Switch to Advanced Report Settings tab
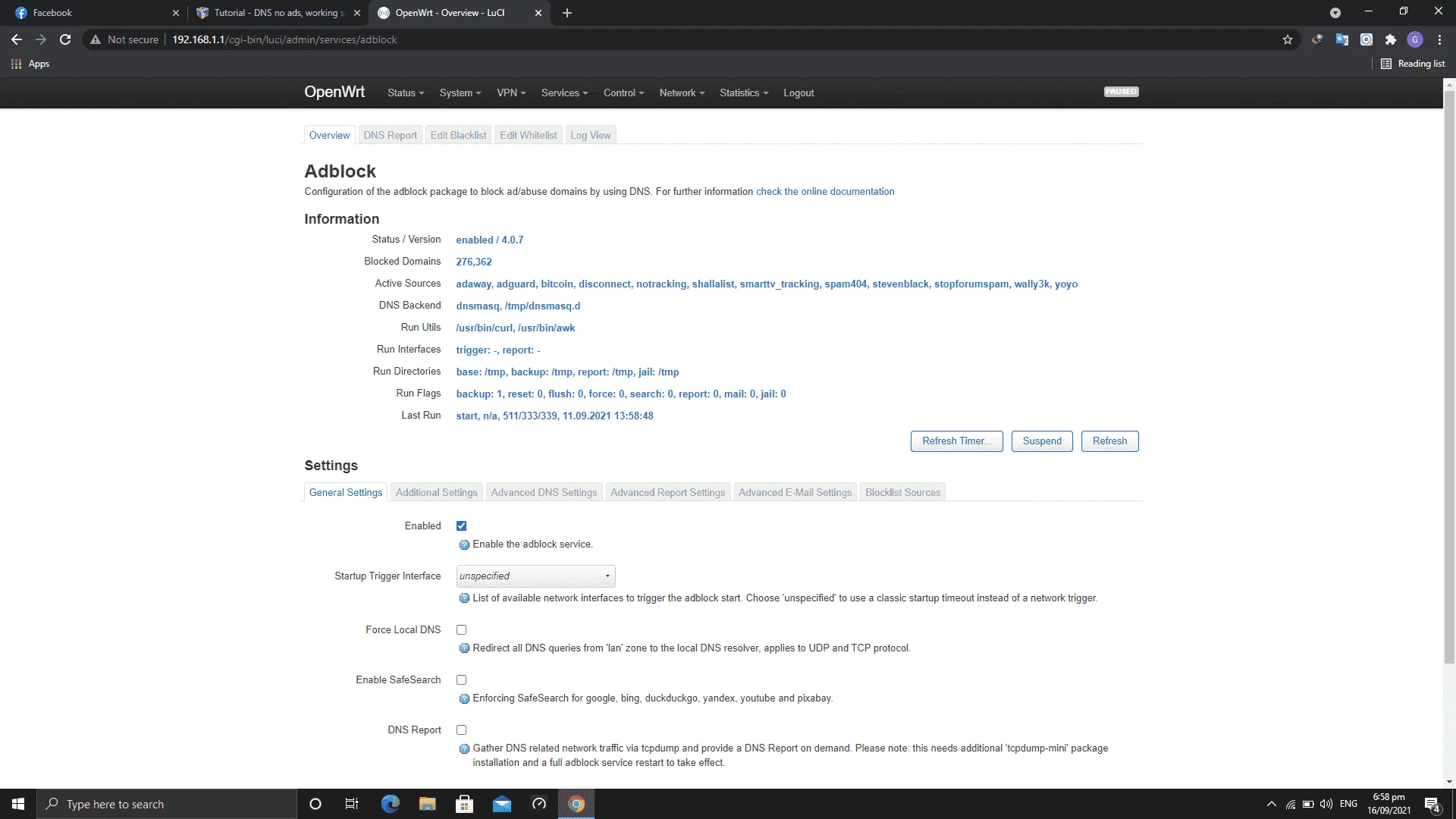Image resolution: width=1456 pixels, height=819 pixels. [x=668, y=492]
